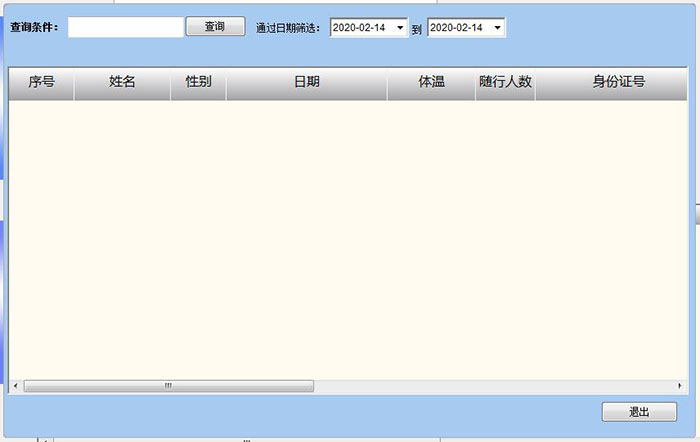Click the horizontal scrollbar right arrow
Screen dimensions: 700x442
tap(680, 386)
